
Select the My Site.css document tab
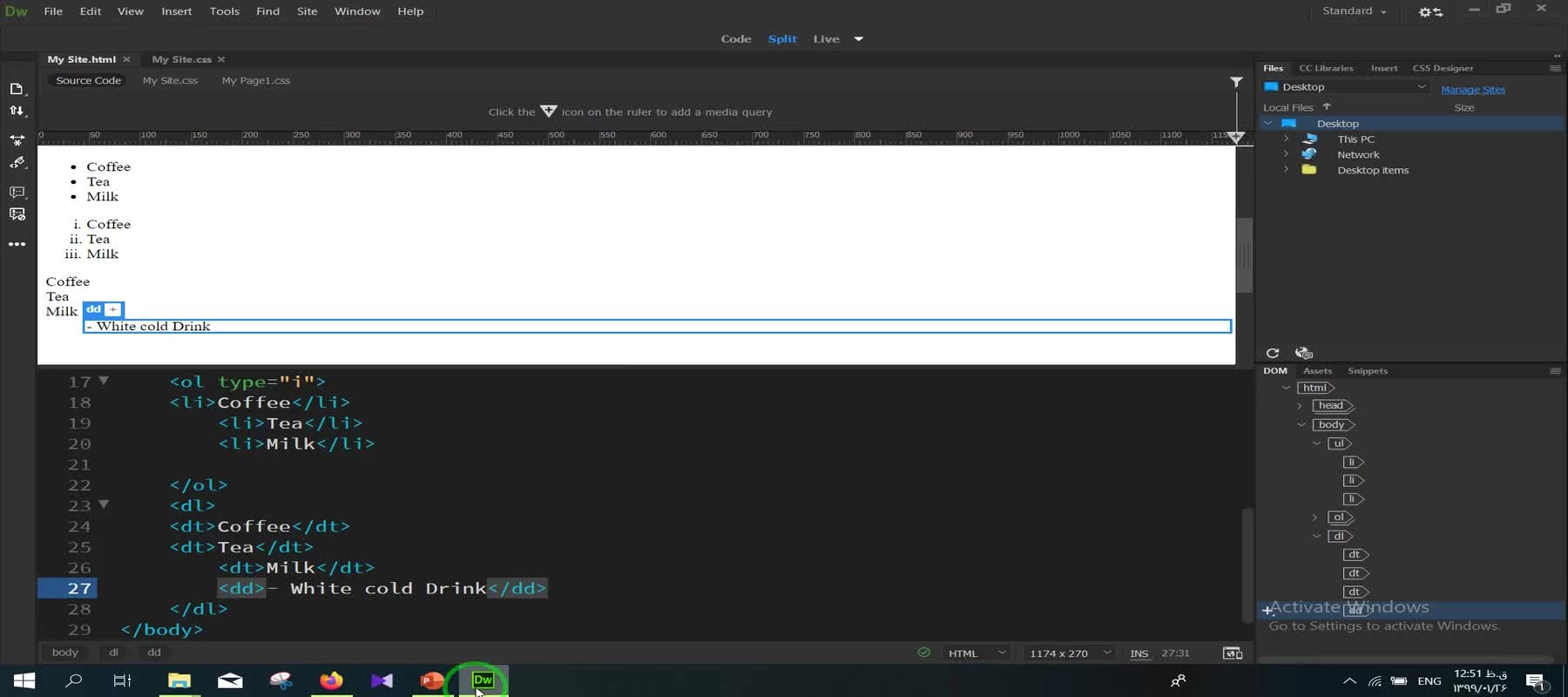click(x=181, y=59)
